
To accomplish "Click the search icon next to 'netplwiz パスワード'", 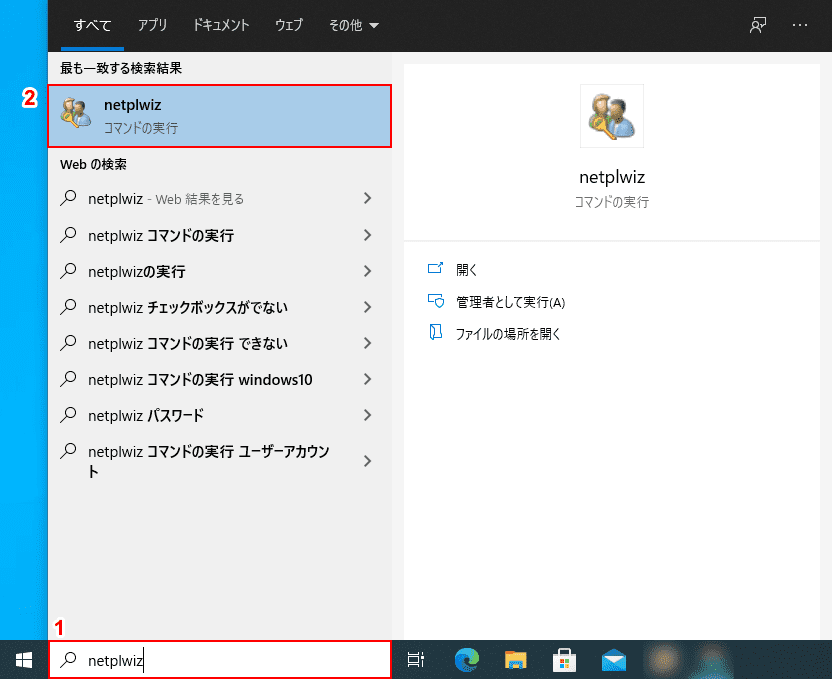I will click(68, 414).
